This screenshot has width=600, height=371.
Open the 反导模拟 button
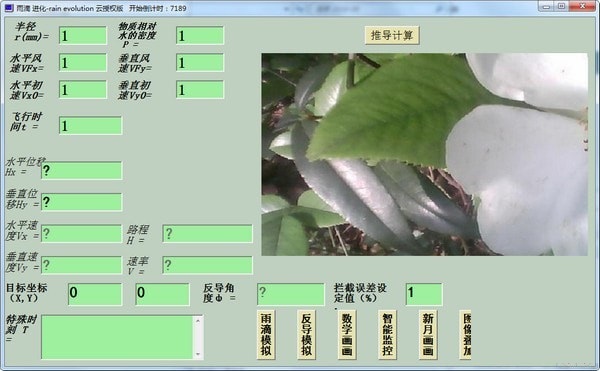[307, 335]
